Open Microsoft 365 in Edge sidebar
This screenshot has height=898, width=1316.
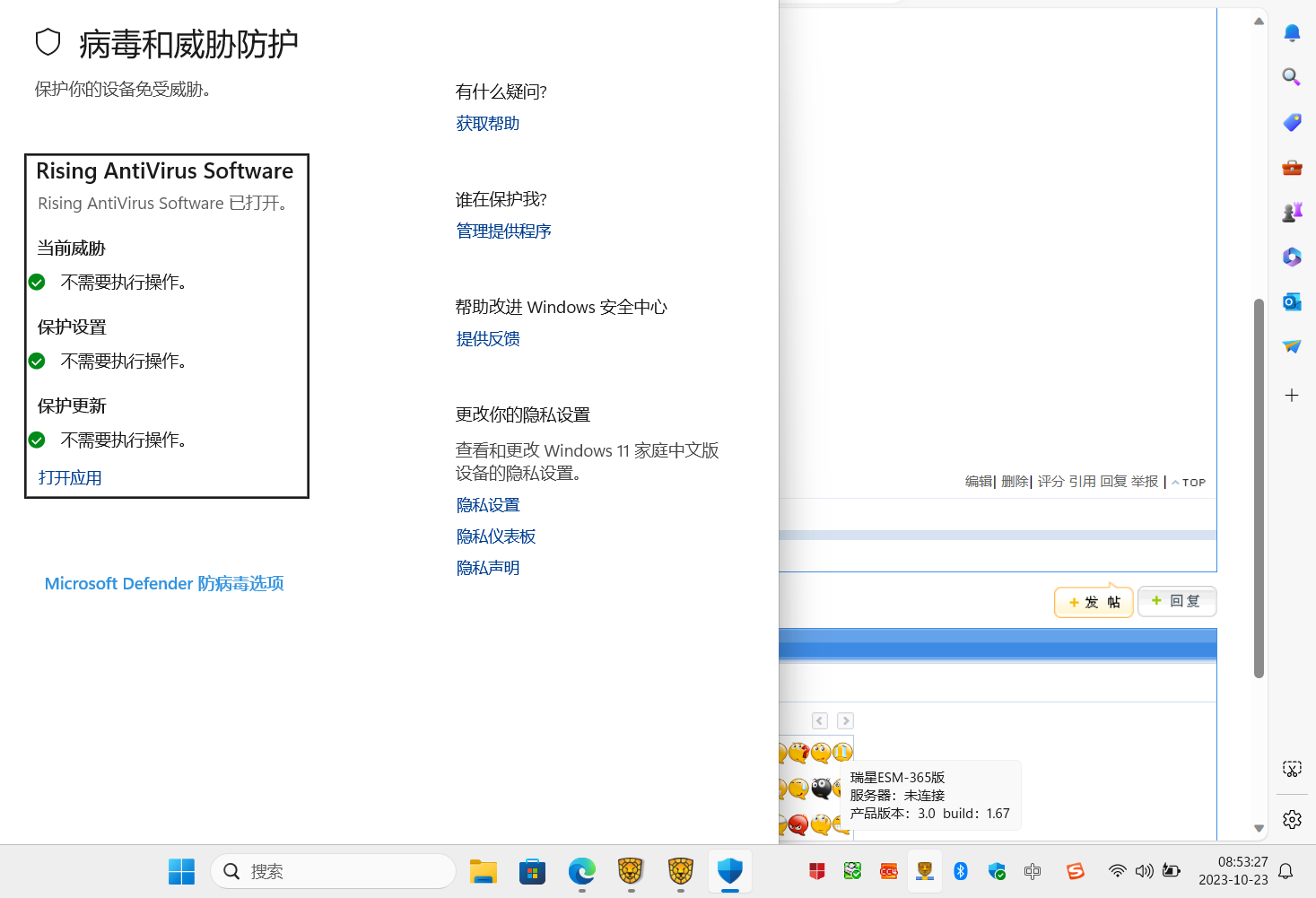coord(1292,257)
